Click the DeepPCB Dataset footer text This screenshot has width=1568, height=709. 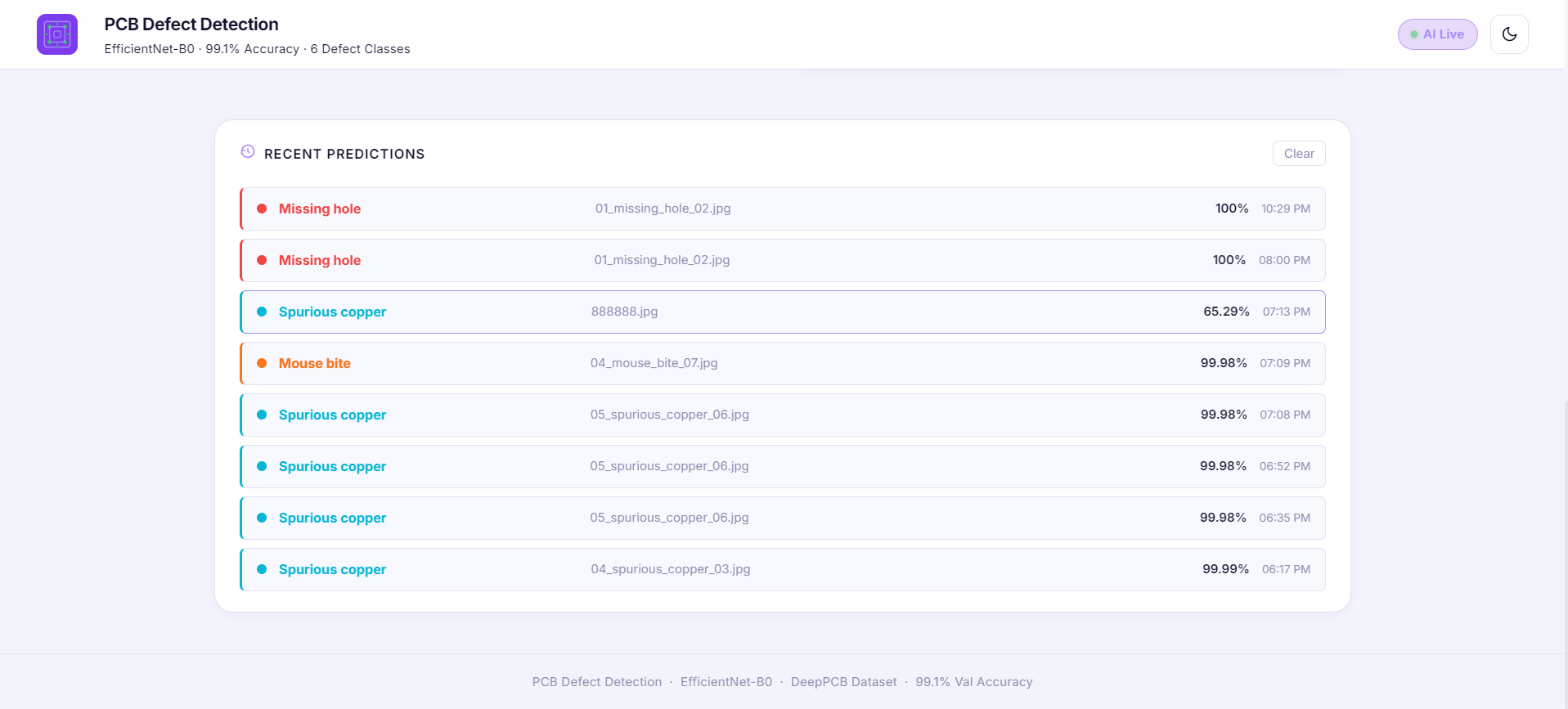(x=843, y=682)
